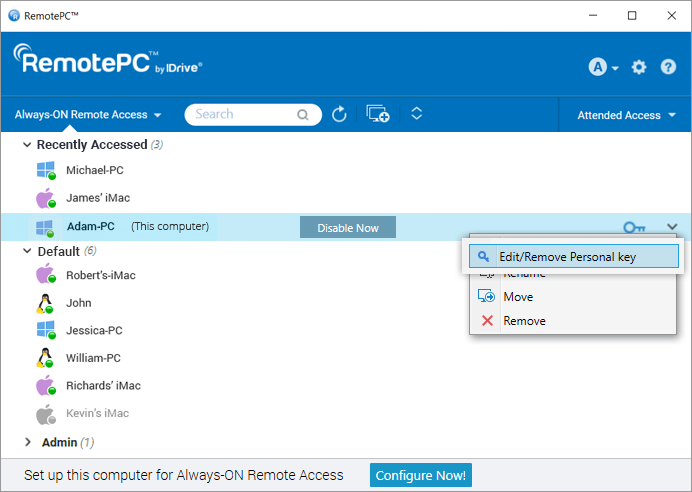The height and width of the screenshot is (492, 692).
Task: Select Robert's-iMac computer name
Action: click(101, 275)
